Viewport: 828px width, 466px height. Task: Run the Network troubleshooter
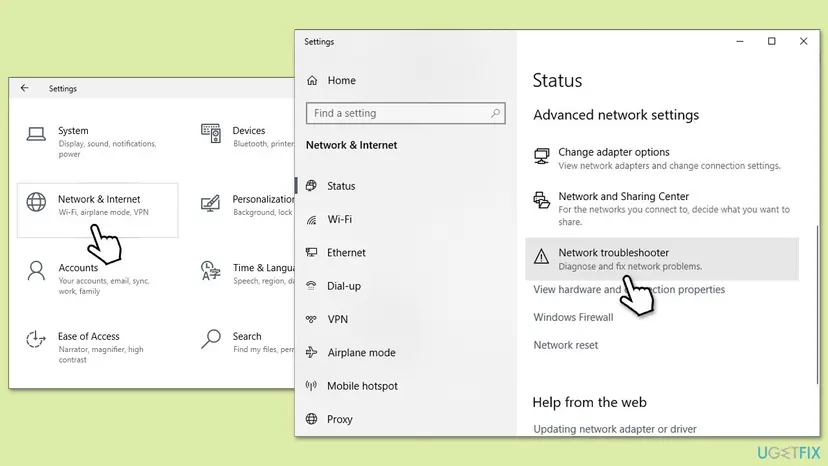(x=662, y=259)
